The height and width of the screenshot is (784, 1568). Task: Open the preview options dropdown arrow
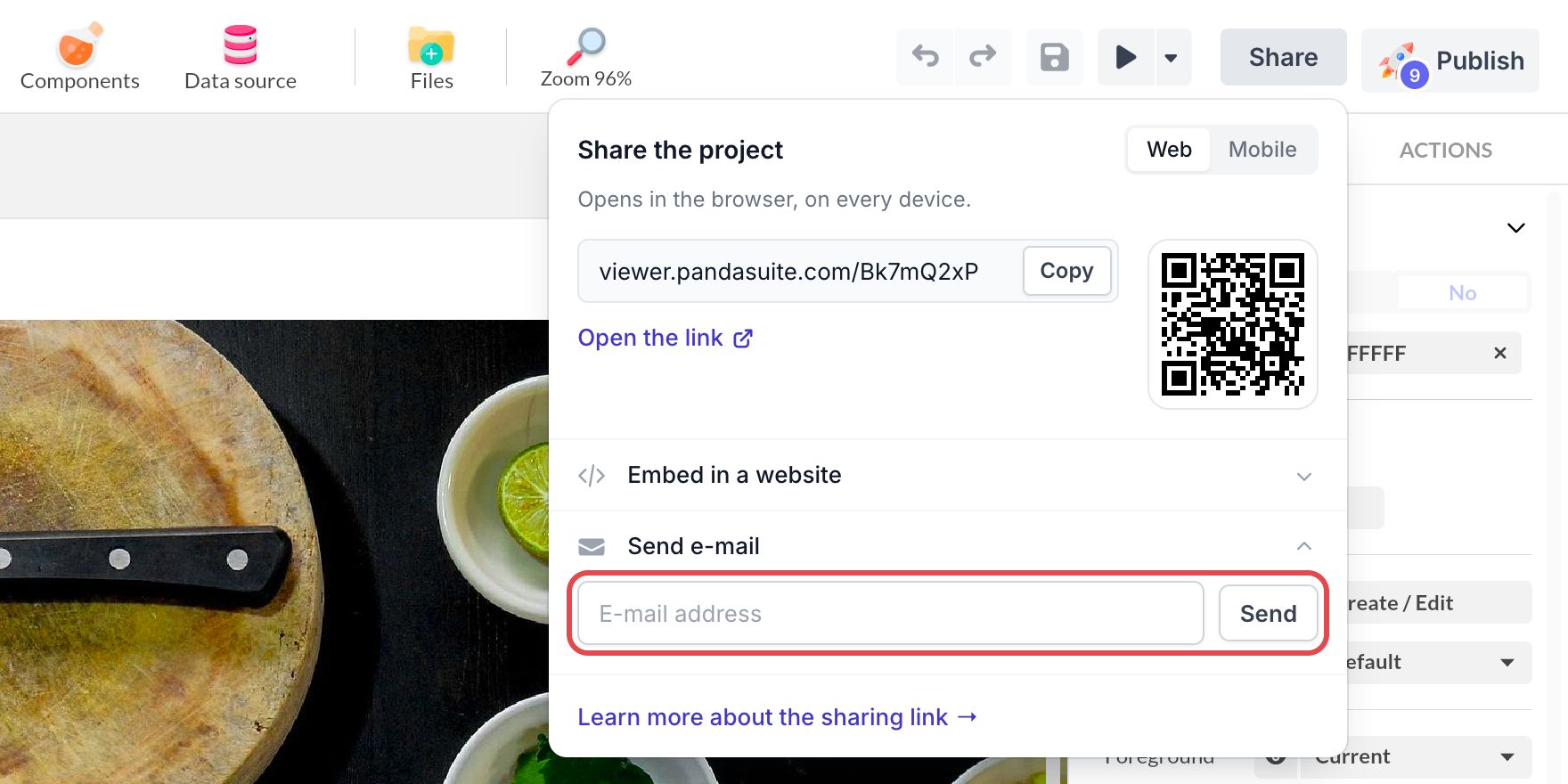(1172, 57)
